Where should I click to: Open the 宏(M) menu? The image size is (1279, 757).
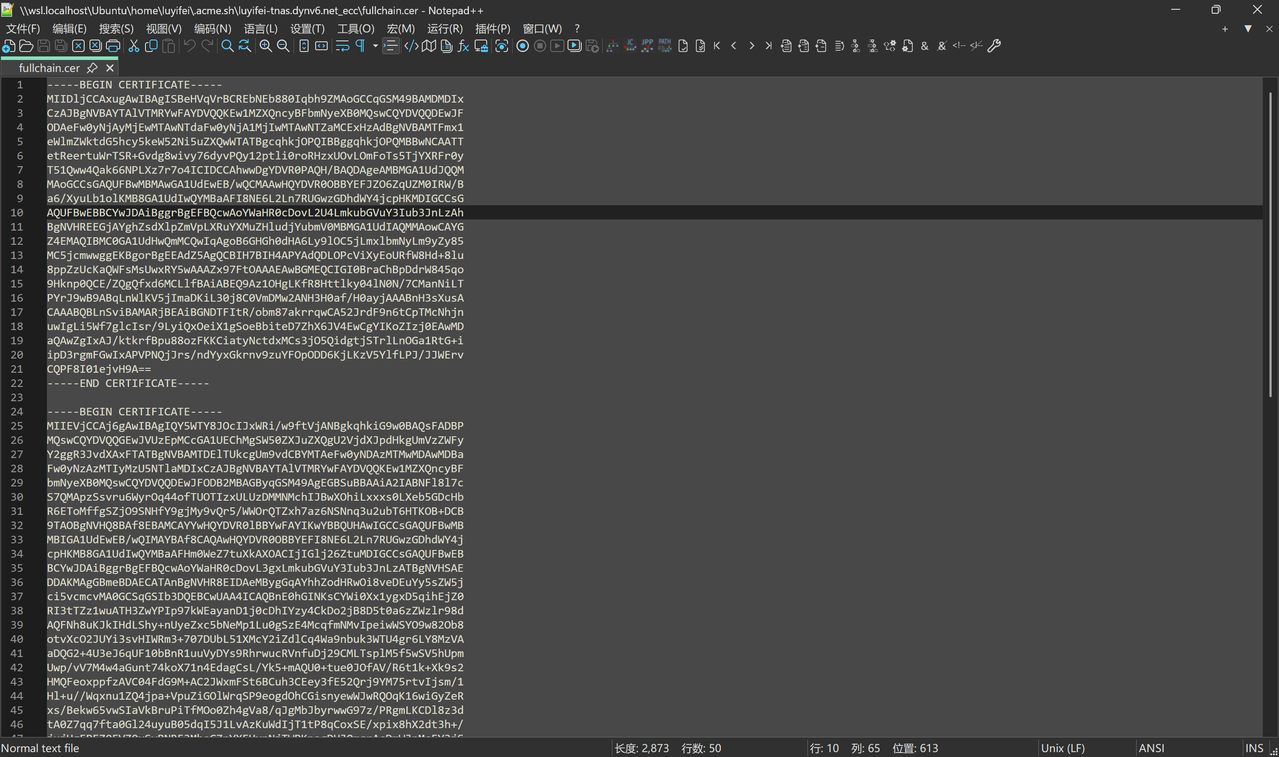coord(401,29)
